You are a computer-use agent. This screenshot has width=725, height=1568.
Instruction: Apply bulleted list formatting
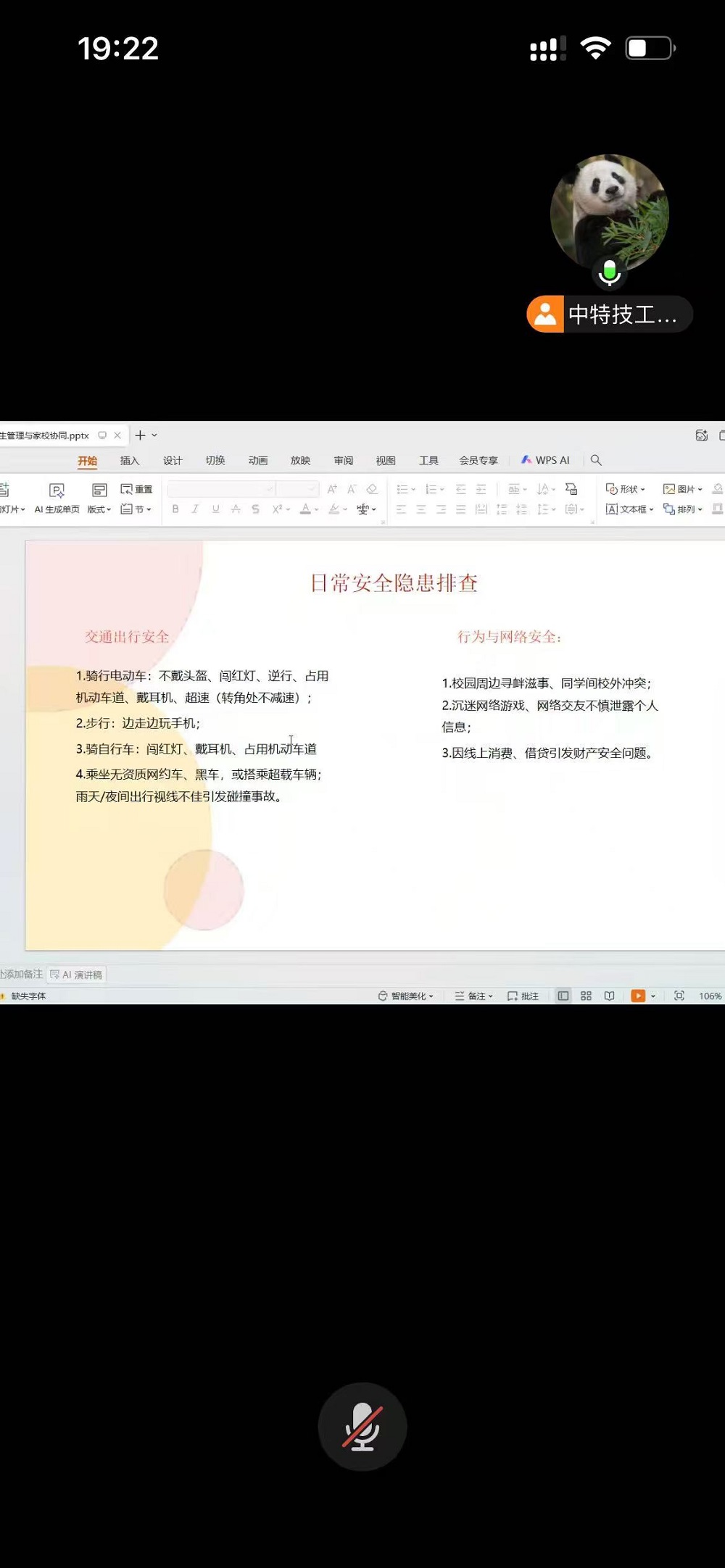pos(405,489)
